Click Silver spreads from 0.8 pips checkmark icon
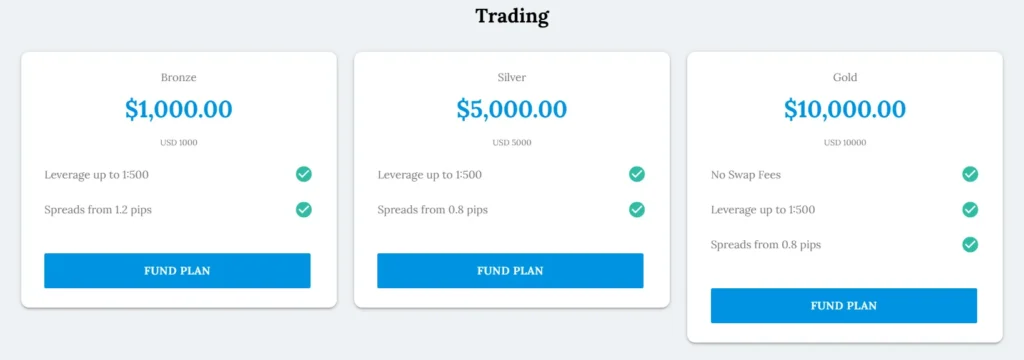The image size is (1024, 360). click(637, 210)
